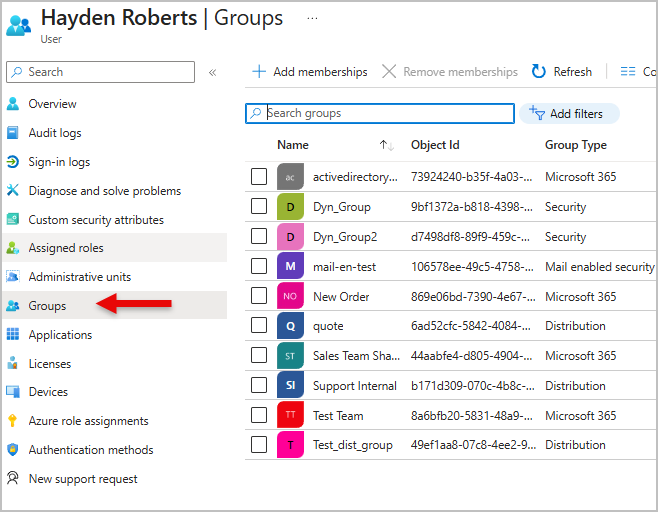Image resolution: width=658 pixels, height=512 pixels.
Task: Go to Diagnose and solve problems
Action: 104,191
